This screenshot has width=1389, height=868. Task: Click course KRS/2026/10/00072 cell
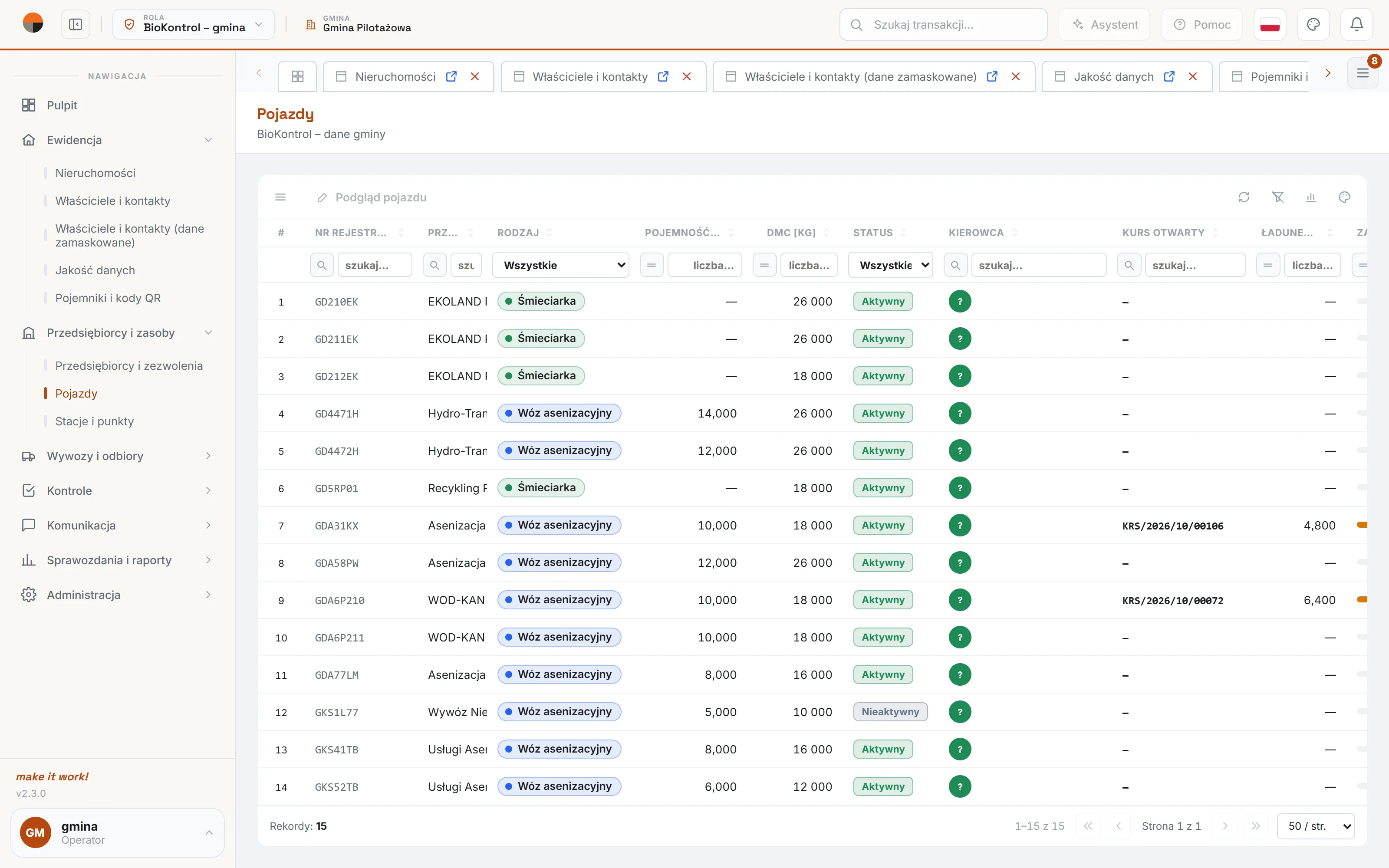1172,601
